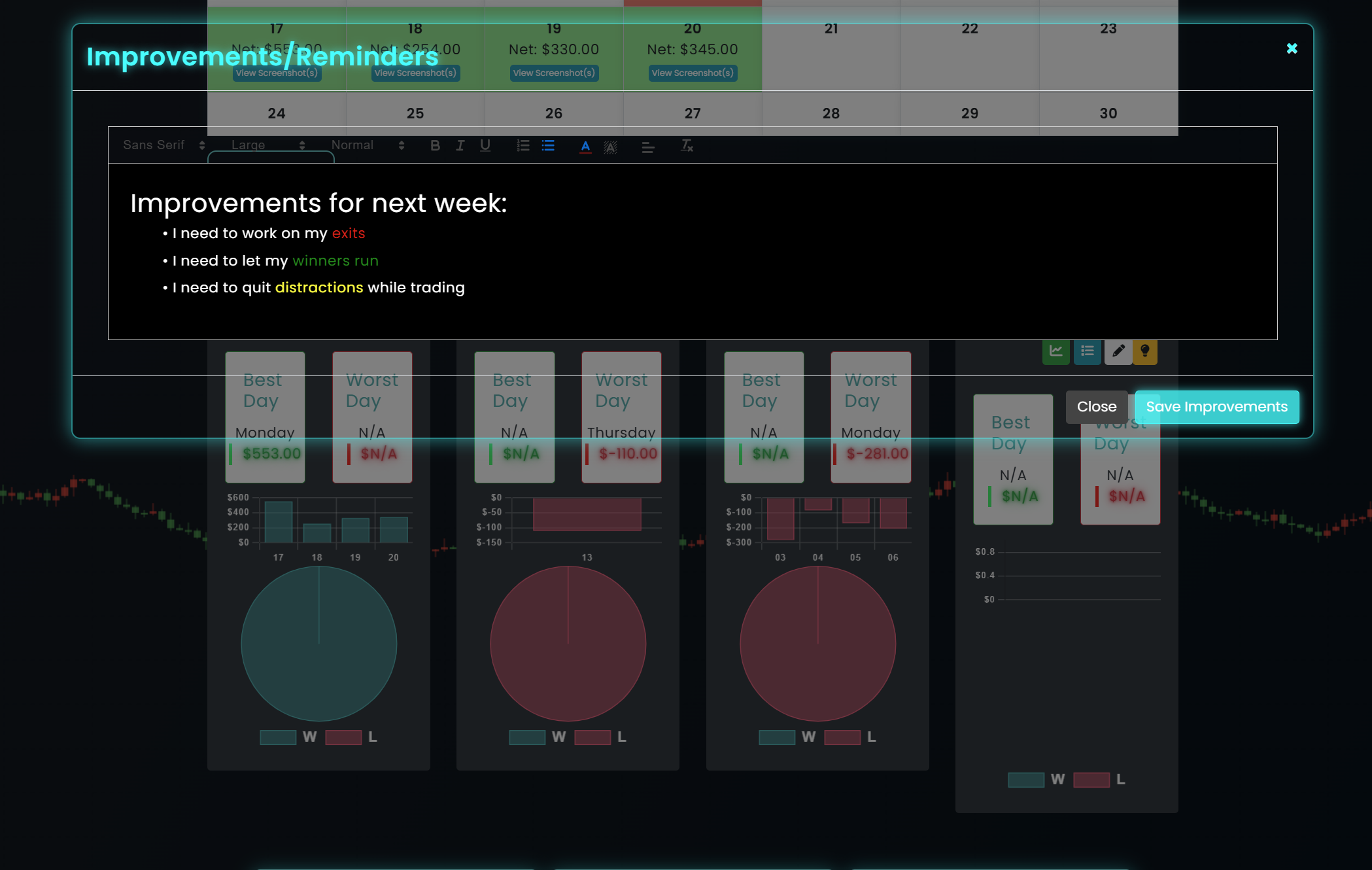The width and height of the screenshot is (1372, 870).
Task: Expand the Sans Serif font dropdown
Action: pos(163,145)
